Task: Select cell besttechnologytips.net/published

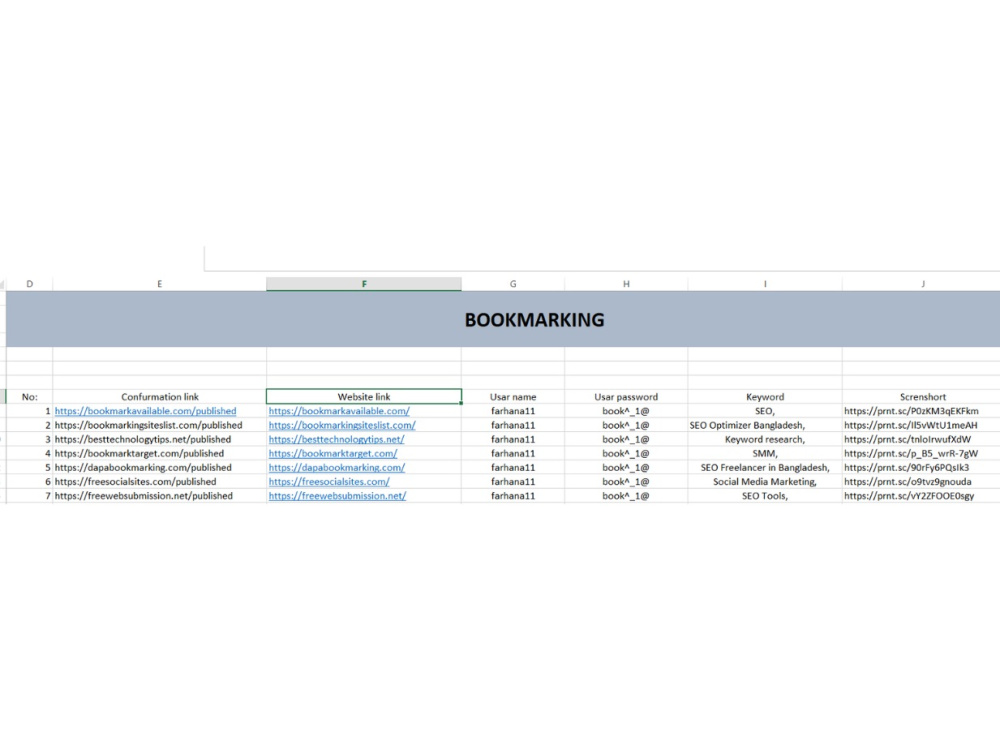Action: [159, 439]
